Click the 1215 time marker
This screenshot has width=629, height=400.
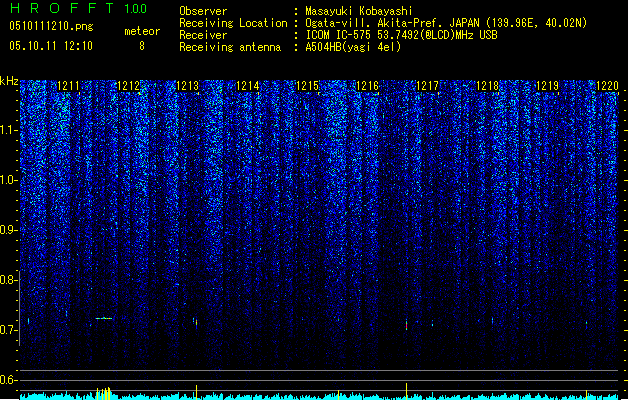(x=307, y=86)
